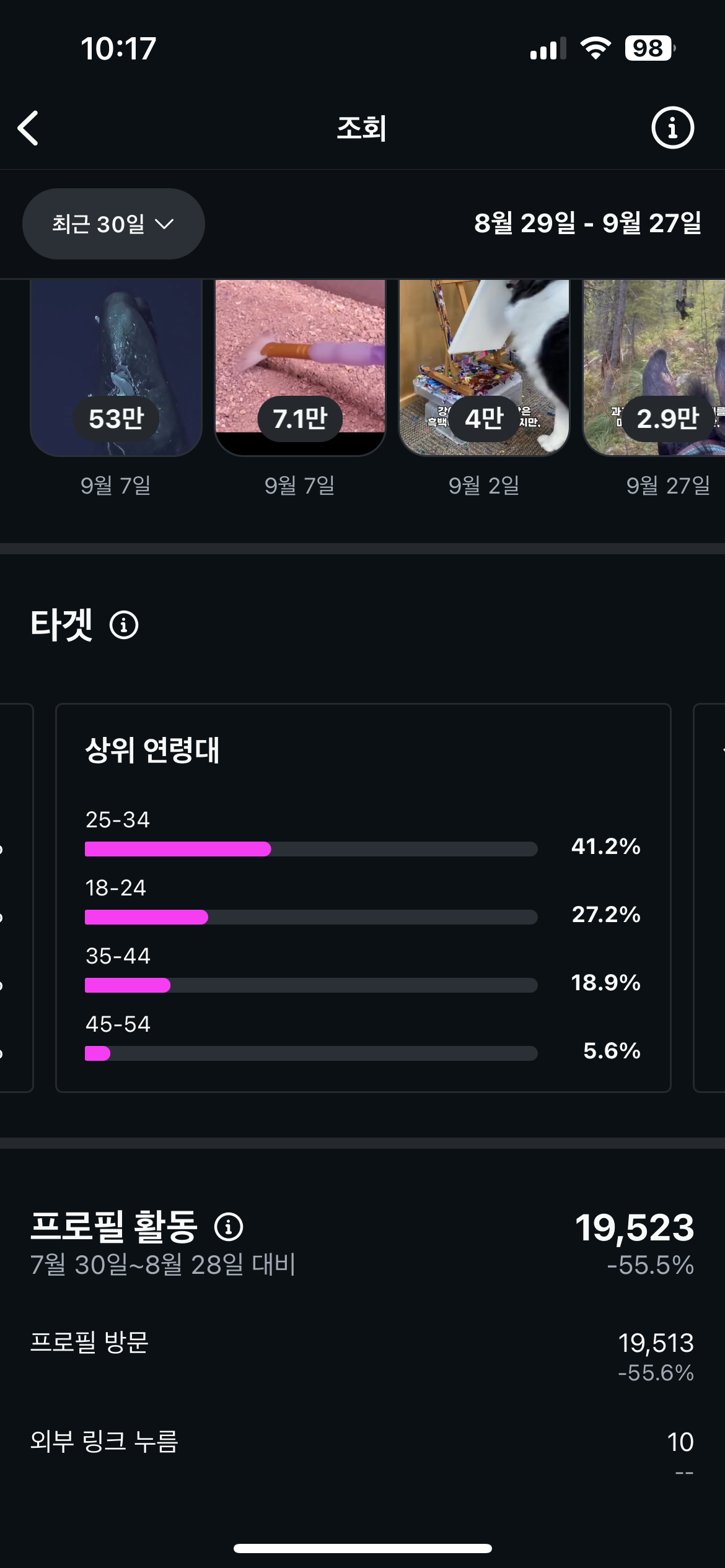Tap the 19,523 profile activity total
The height and width of the screenshot is (1568, 725).
pos(635,1227)
